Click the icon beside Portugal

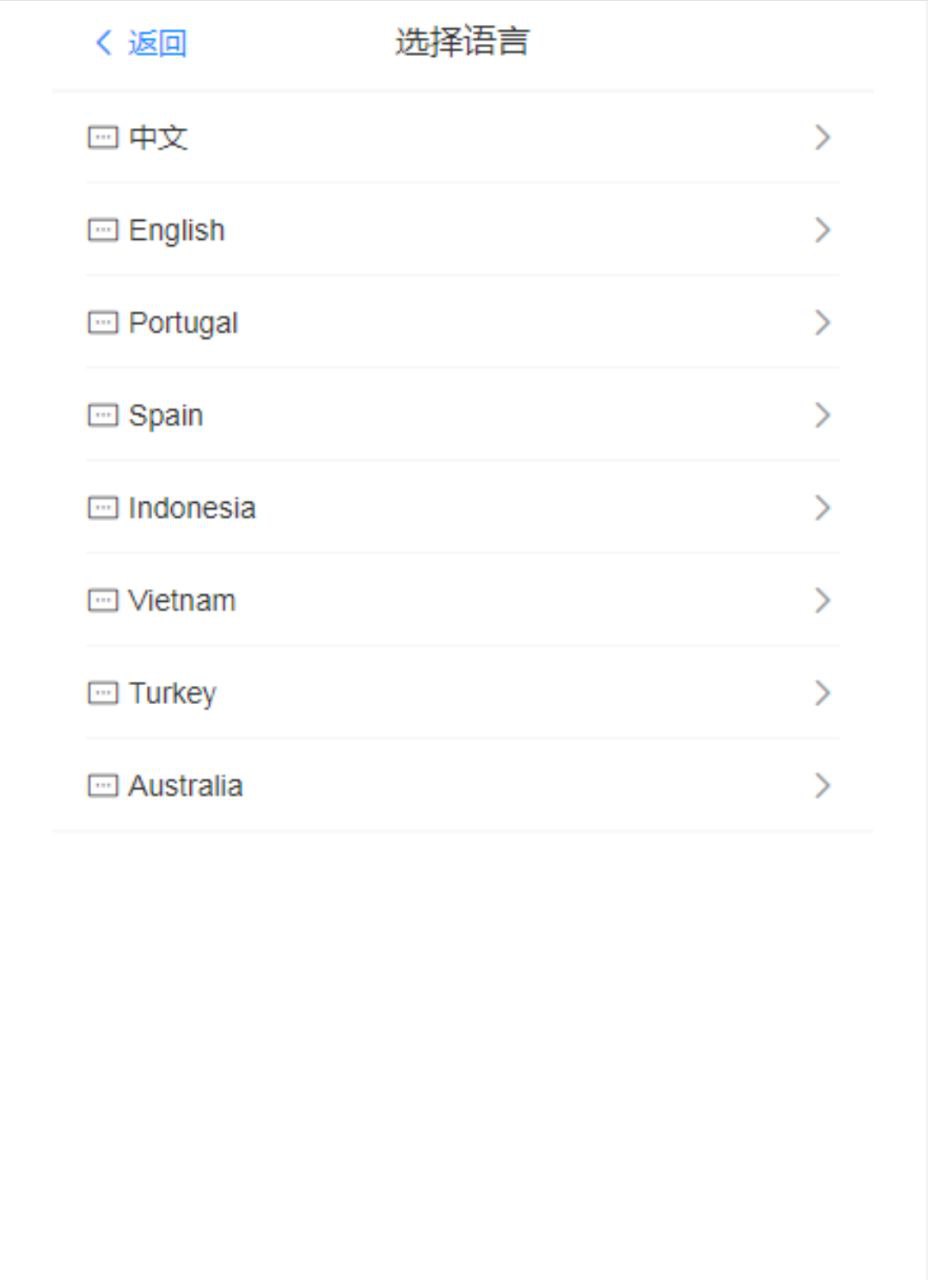pos(103,323)
